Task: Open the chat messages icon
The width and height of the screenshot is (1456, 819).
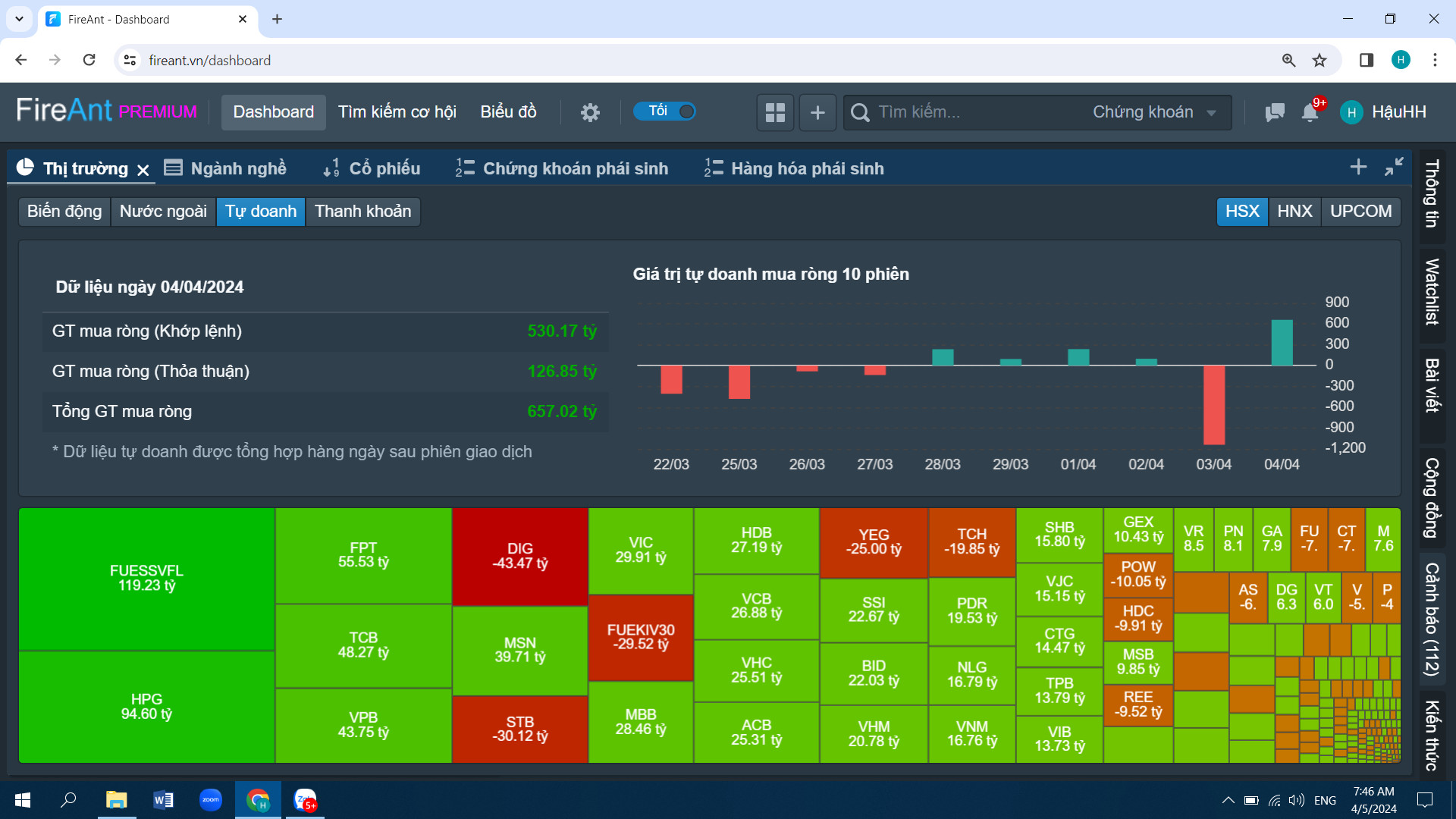Action: [1275, 112]
